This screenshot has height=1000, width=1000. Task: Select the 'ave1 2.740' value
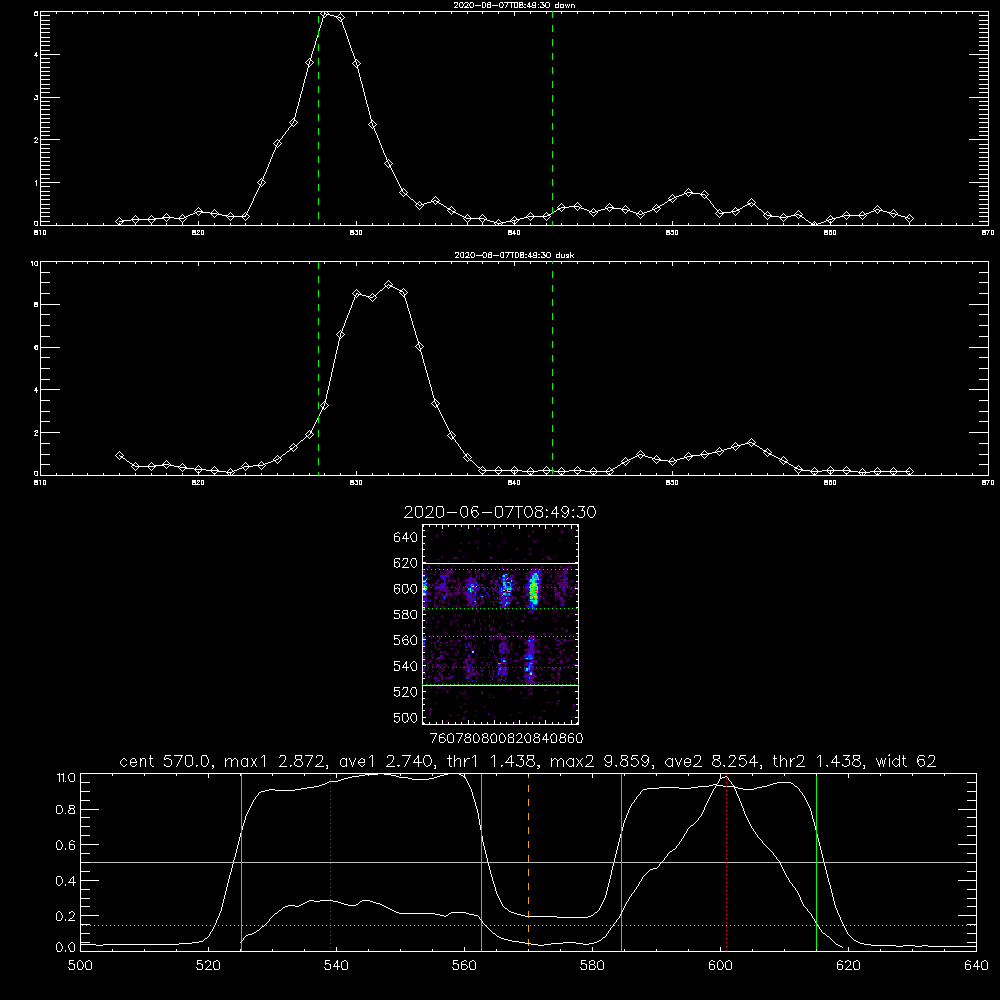pyautogui.click(x=385, y=761)
